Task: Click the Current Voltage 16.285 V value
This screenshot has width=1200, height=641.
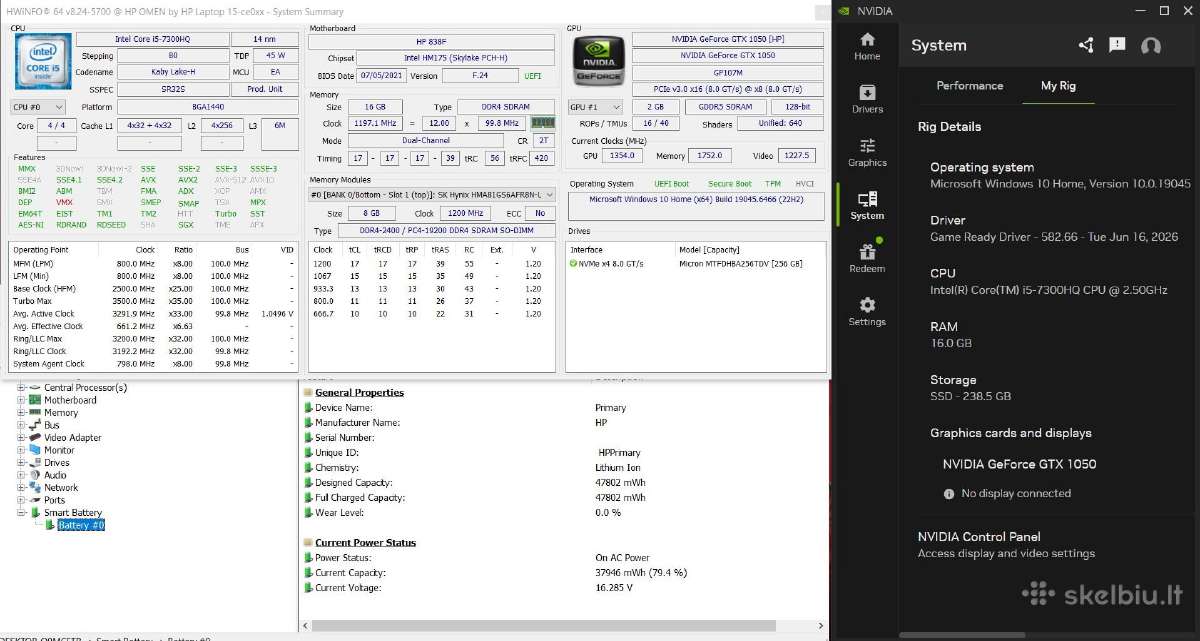Action: click(614, 588)
